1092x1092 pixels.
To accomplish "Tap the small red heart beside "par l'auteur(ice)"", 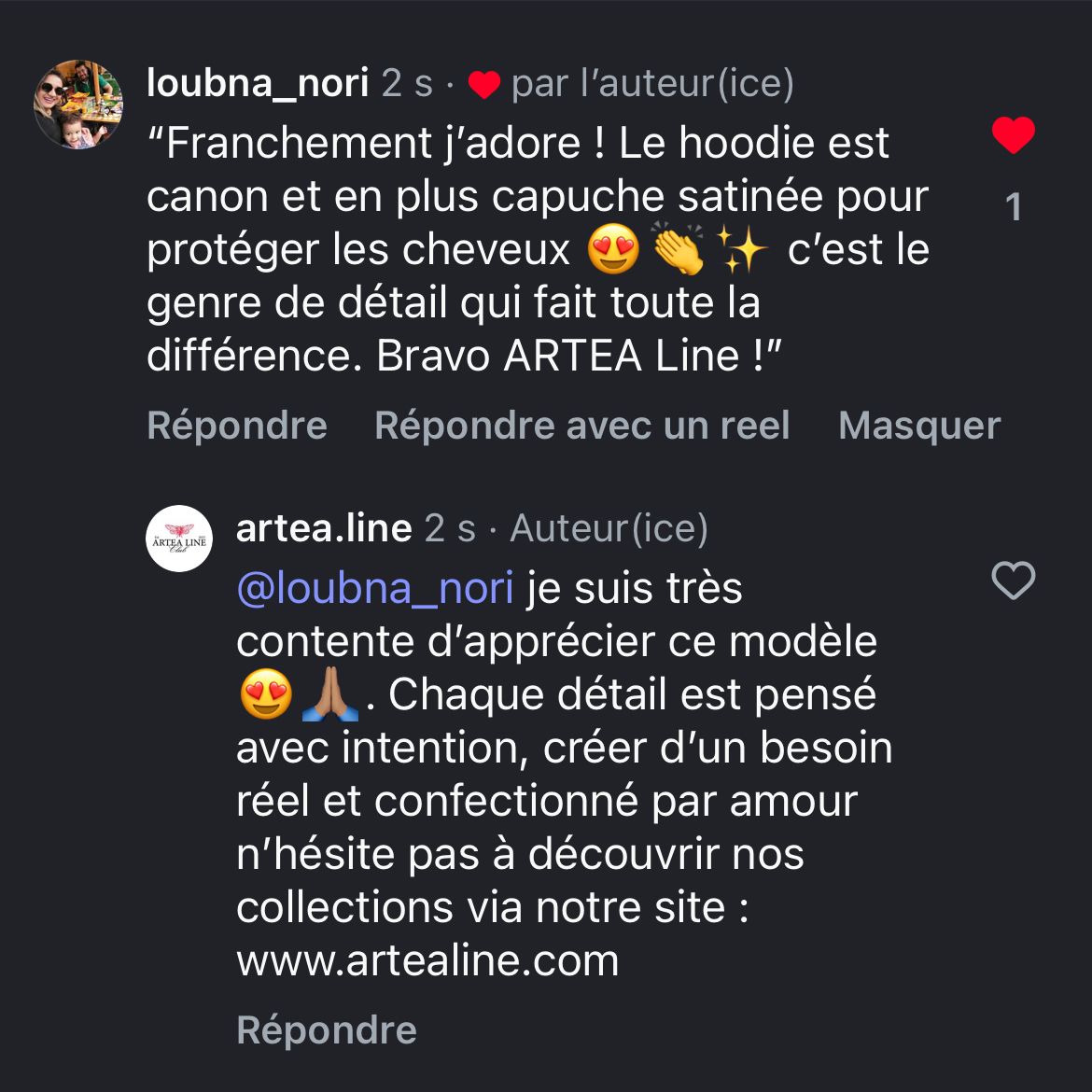I will [x=483, y=85].
